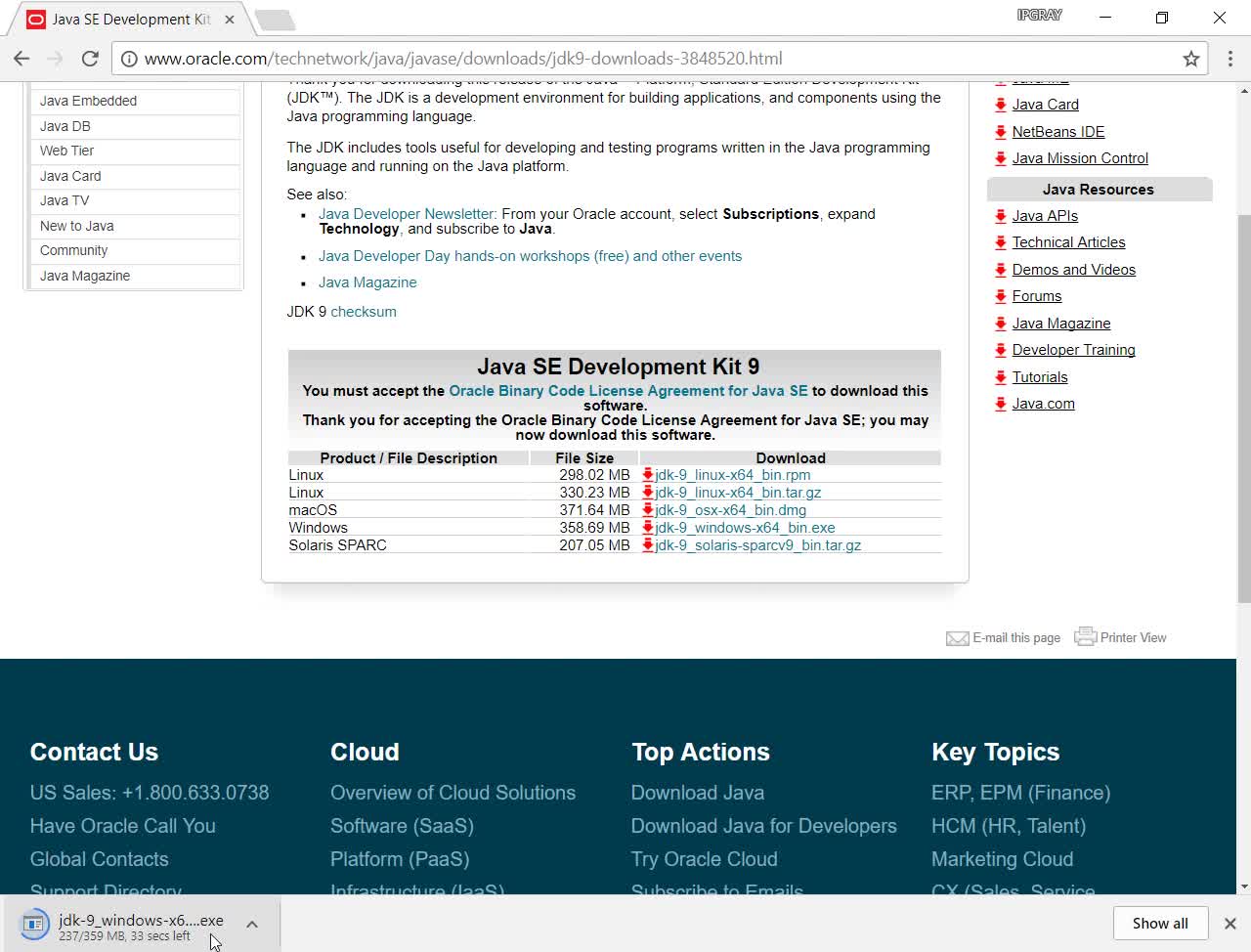Open Chrome's three-dot menu
This screenshot has width=1251, height=952.
point(1230,59)
